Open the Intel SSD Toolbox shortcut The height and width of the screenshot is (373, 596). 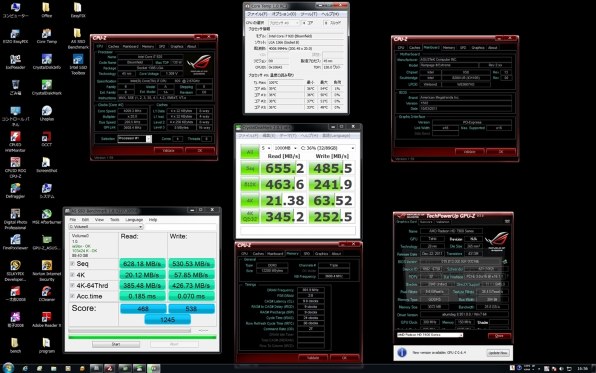click(78, 64)
